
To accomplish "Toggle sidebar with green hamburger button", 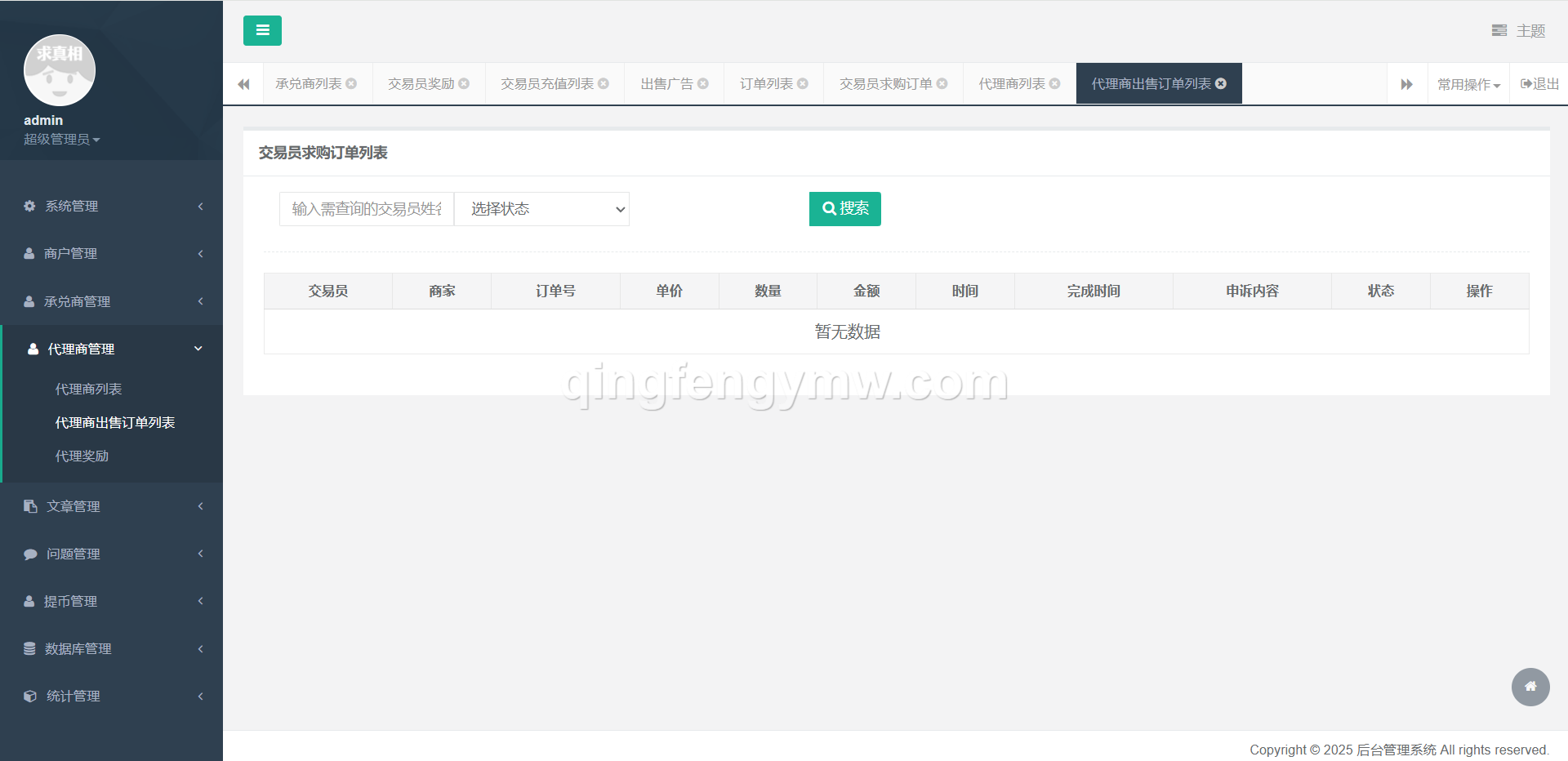I will [262, 30].
